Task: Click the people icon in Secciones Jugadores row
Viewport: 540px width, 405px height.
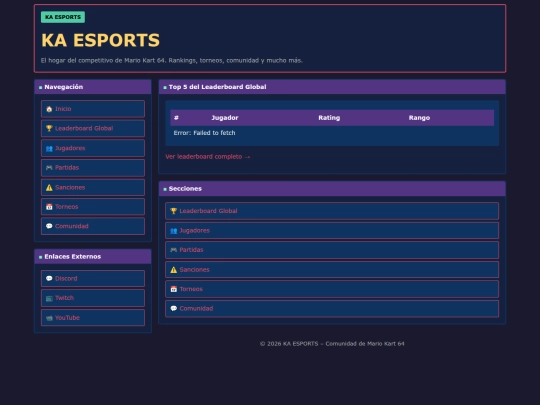Action: click(174, 230)
